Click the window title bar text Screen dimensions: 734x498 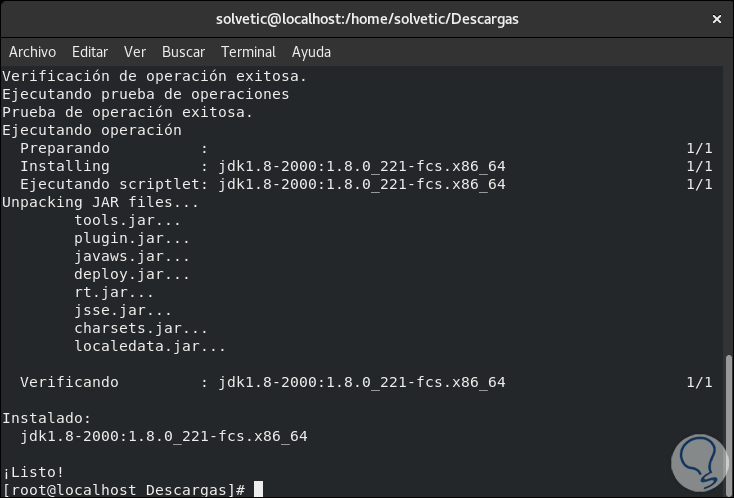click(x=367, y=19)
